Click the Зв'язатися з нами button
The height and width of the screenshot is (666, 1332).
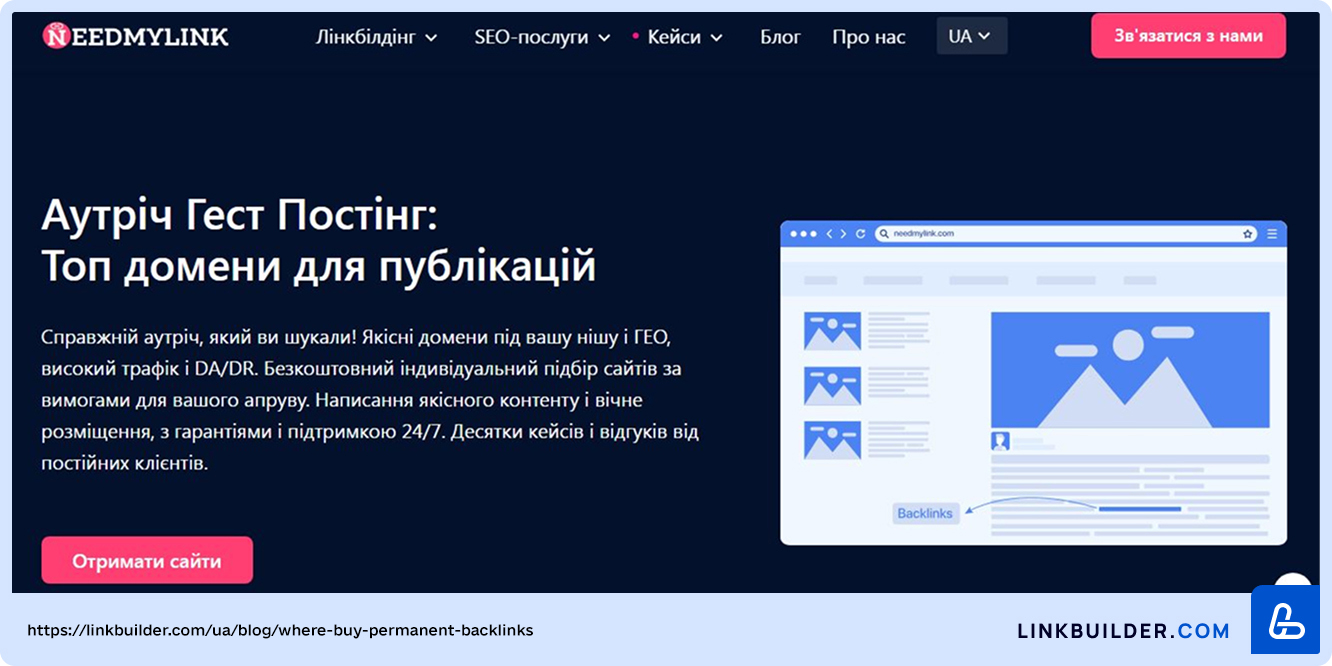(x=1188, y=36)
